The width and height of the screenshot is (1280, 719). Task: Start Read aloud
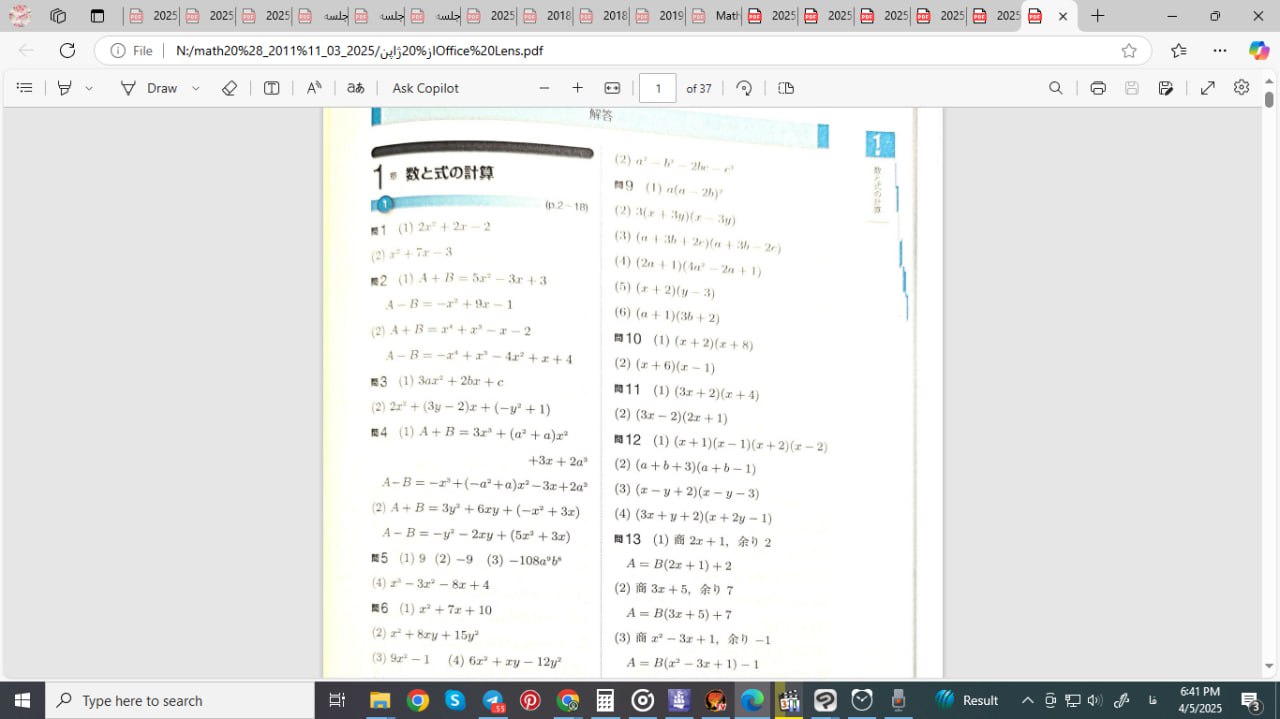tap(314, 88)
